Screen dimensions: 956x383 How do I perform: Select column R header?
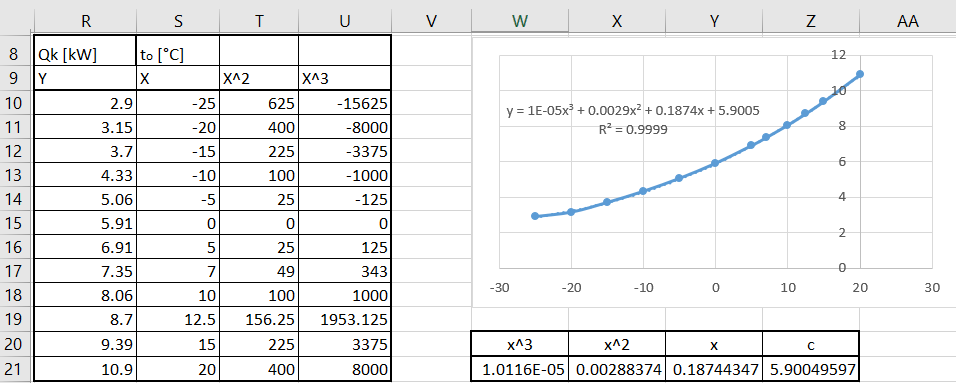pyautogui.click(x=85, y=21)
